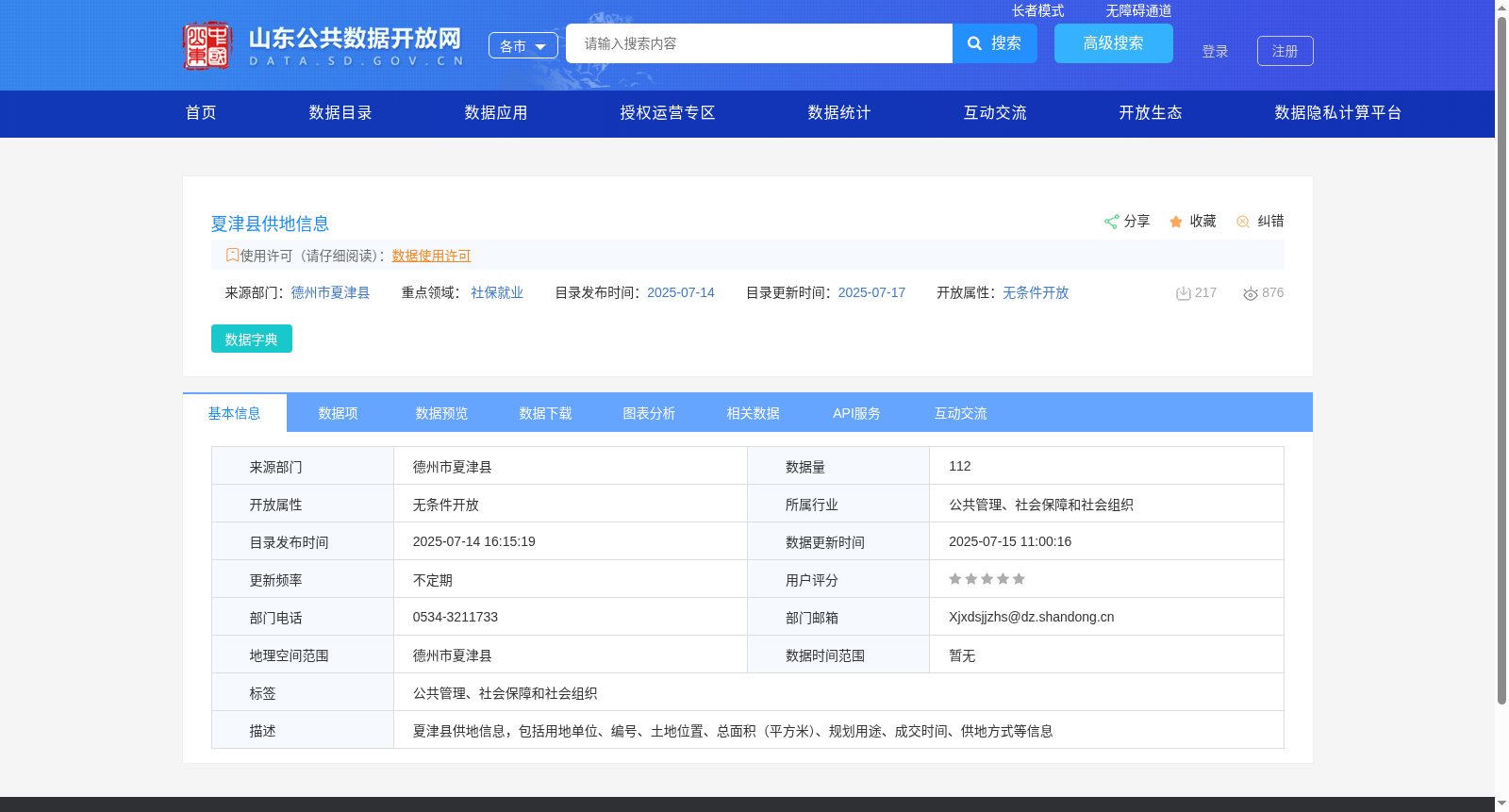Image resolution: width=1509 pixels, height=812 pixels.
Task: Click the timestamp 2025-07-15 11:00:16
Action: click(1010, 541)
